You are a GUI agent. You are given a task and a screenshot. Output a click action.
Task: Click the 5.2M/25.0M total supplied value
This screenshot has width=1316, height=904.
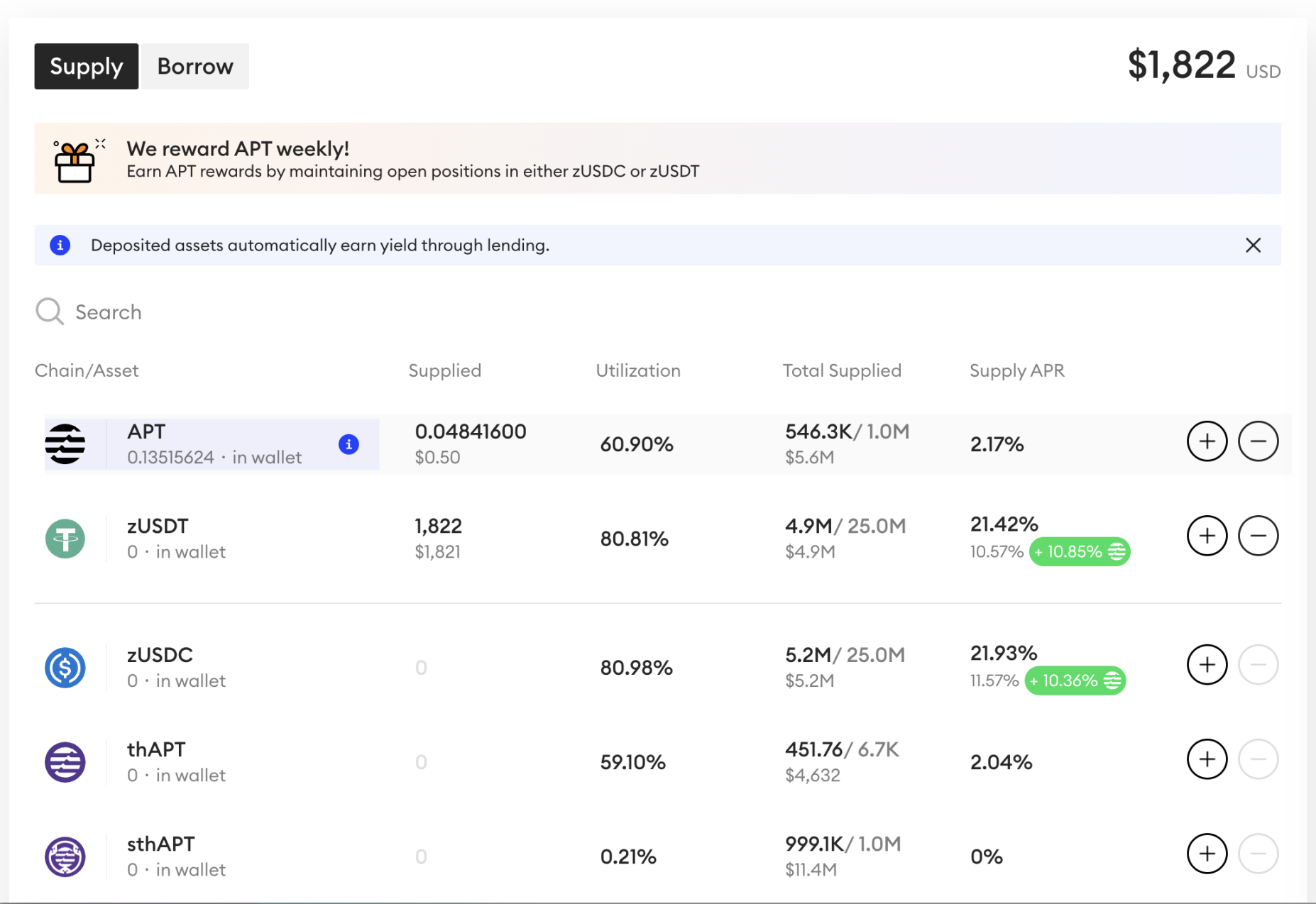845,655
